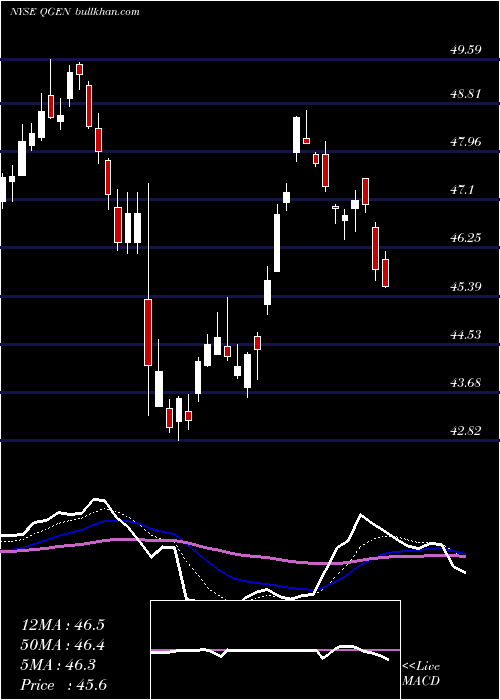
Task: Click the 48.81 price level label
Action: click(x=465, y=94)
